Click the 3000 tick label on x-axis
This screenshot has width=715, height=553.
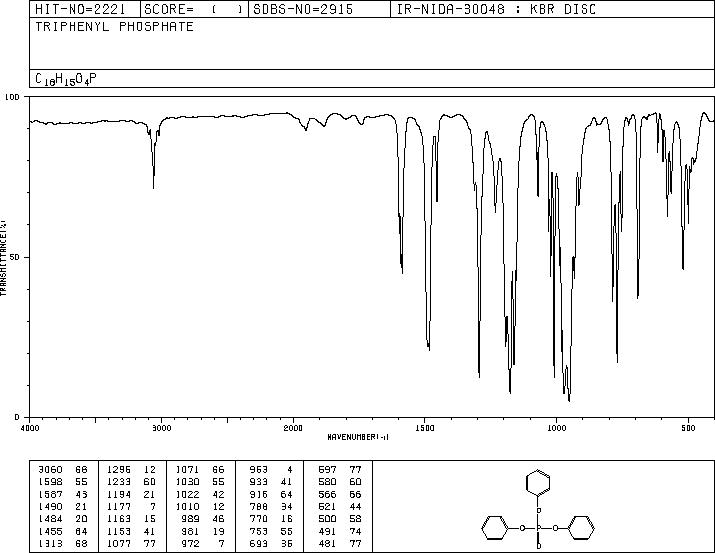pos(161,428)
